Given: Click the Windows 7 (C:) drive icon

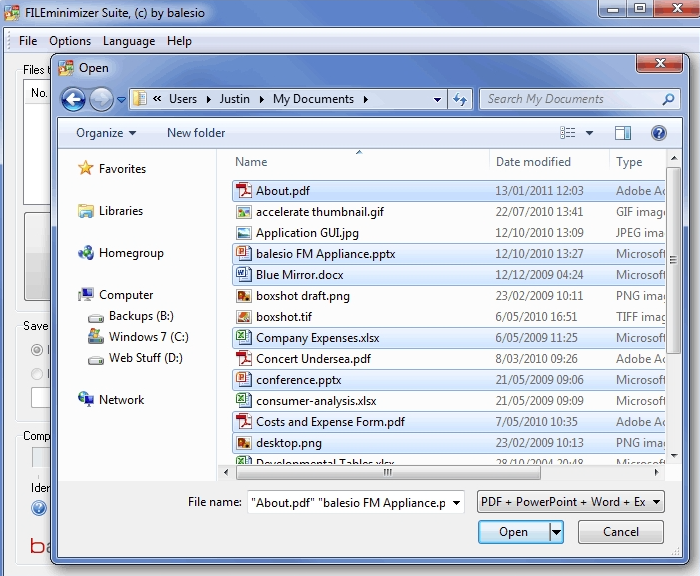Looking at the screenshot, I should tap(96, 337).
